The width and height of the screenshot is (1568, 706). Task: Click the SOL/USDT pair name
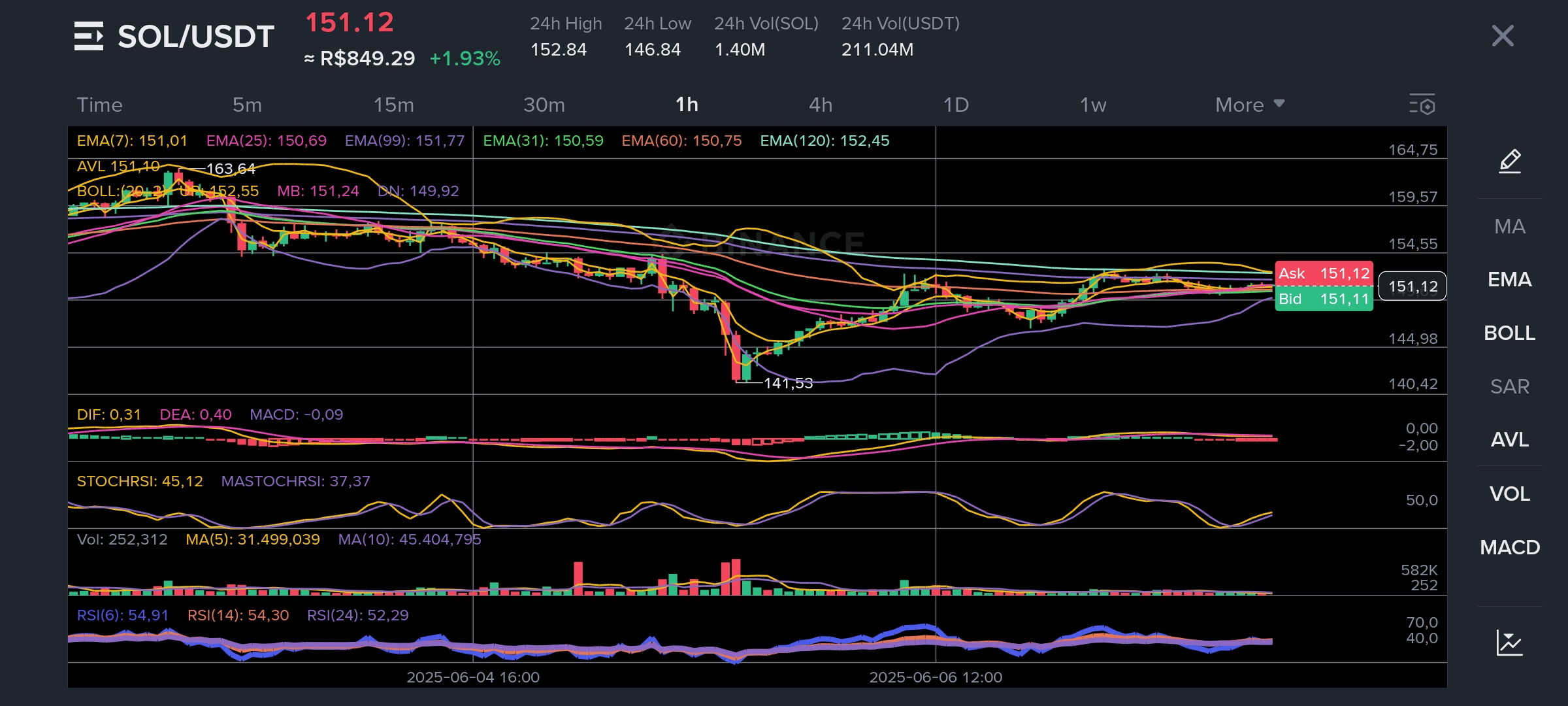tap(195, 37)
